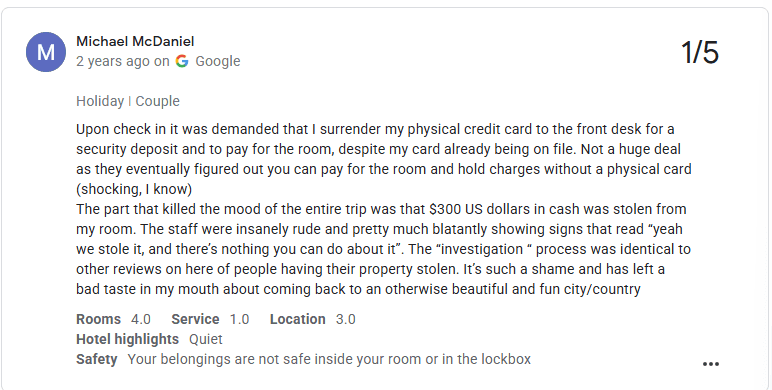Click the Google logo icon

click(x=182, y=61)
